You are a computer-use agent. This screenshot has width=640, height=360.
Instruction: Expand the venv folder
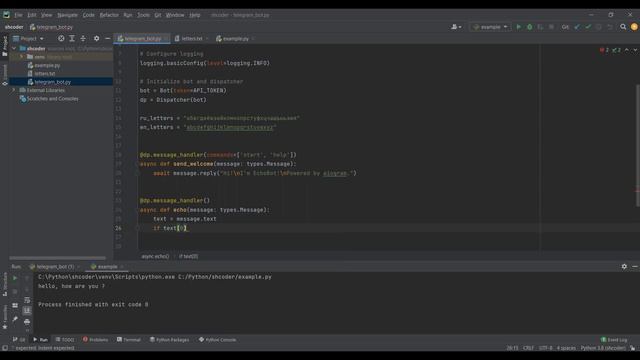pyautogui.click(x=22, y=57)
